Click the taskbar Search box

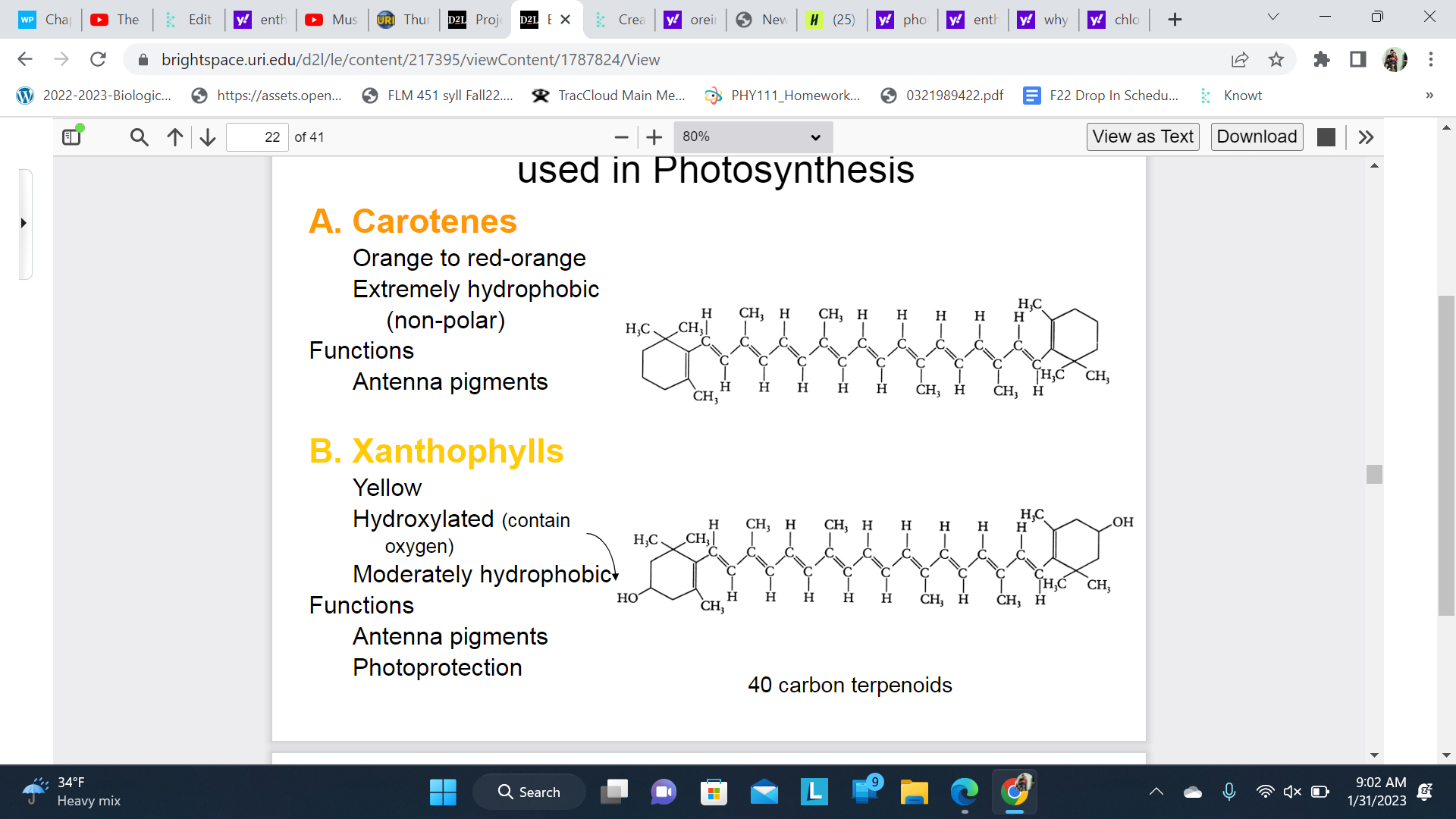[529, 792]
